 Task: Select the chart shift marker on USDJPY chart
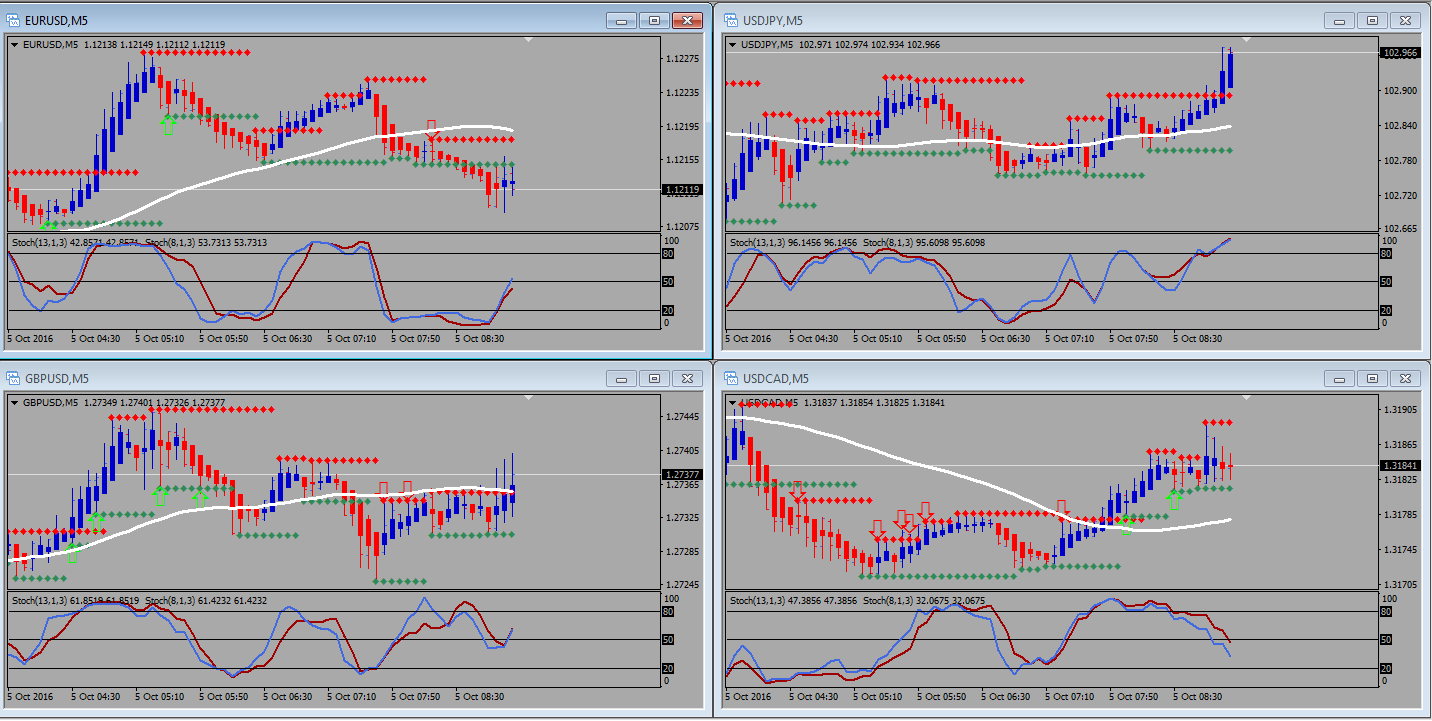(x=1247, y=40)
